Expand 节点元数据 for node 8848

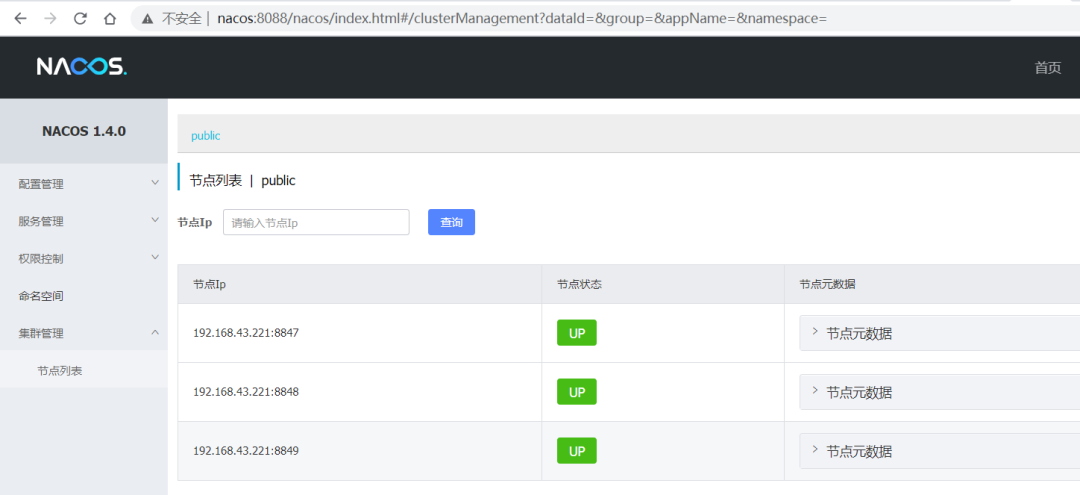[939, 392]
